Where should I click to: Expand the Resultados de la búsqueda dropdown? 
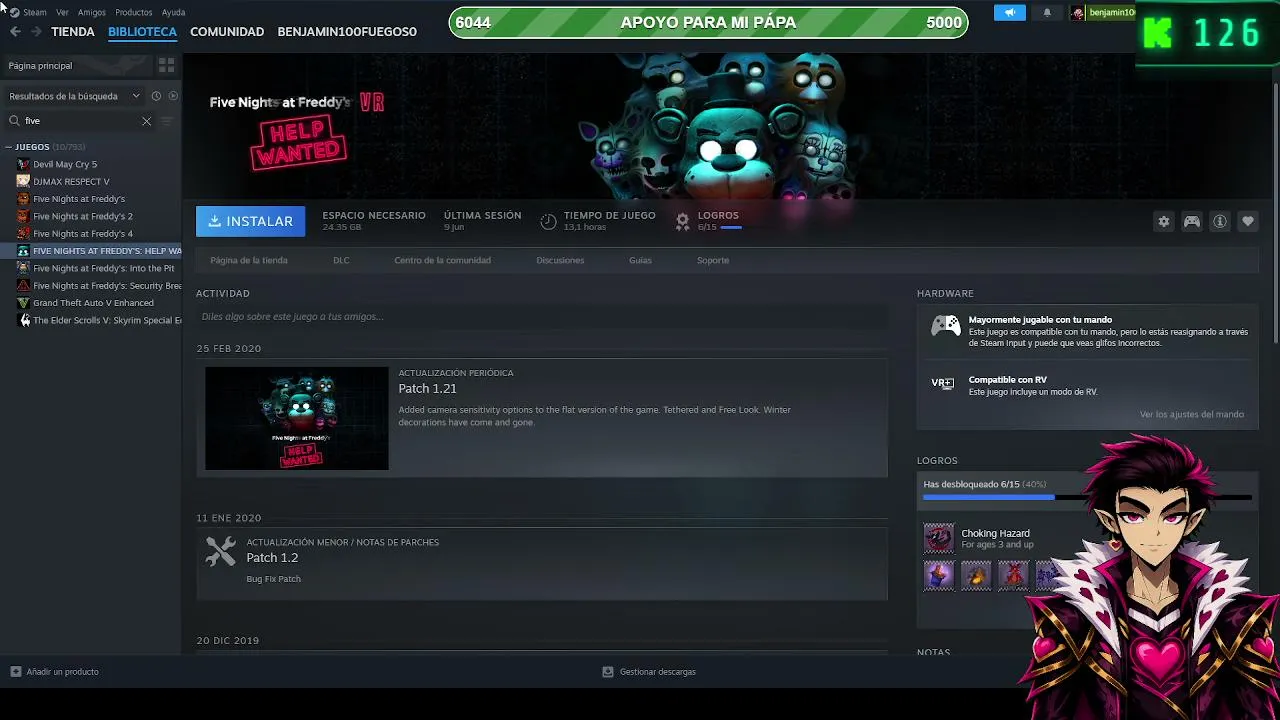[75, 96]
